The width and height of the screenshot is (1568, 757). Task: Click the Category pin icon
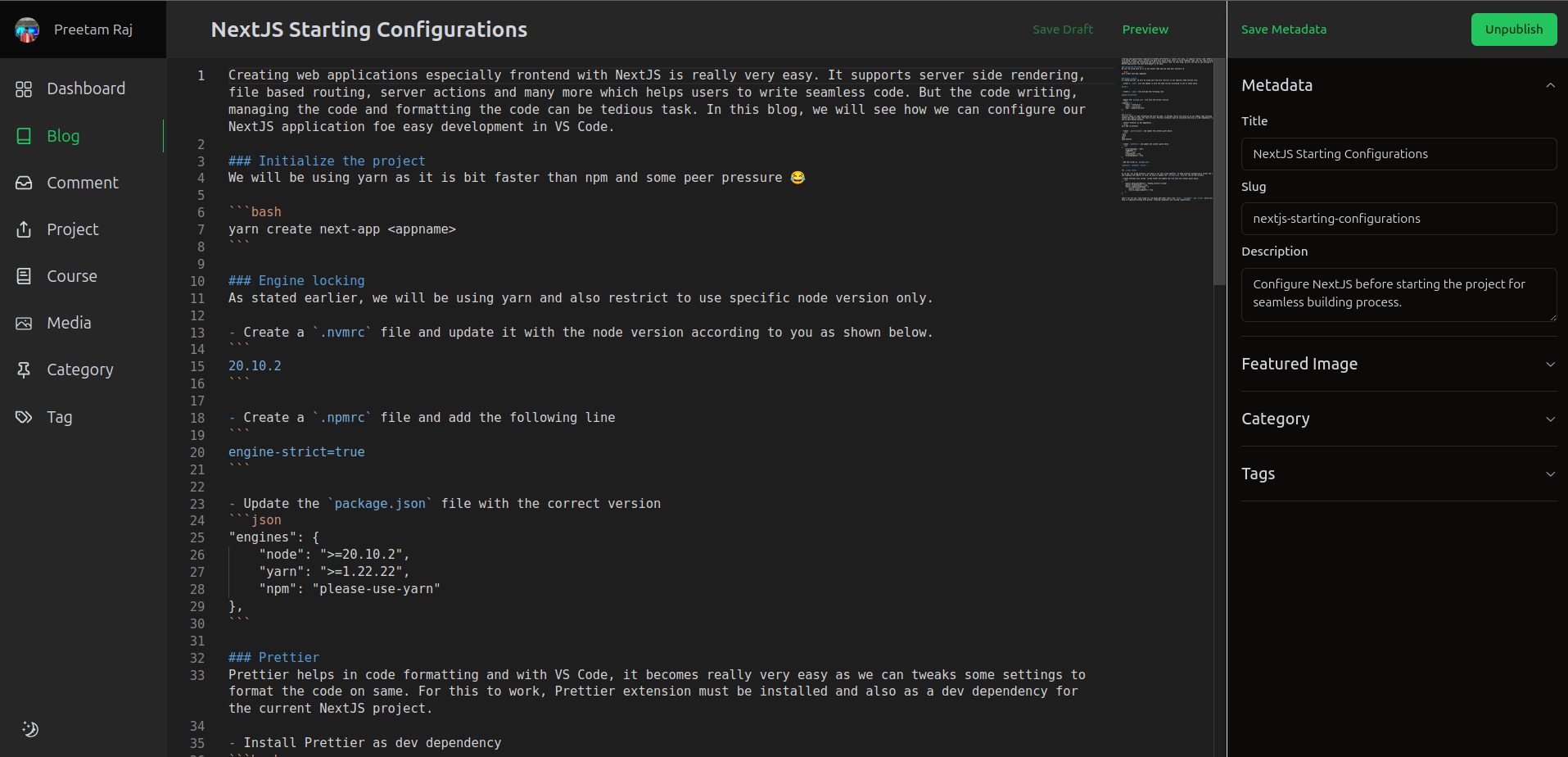pyautogui.click(x=24, y=370)
